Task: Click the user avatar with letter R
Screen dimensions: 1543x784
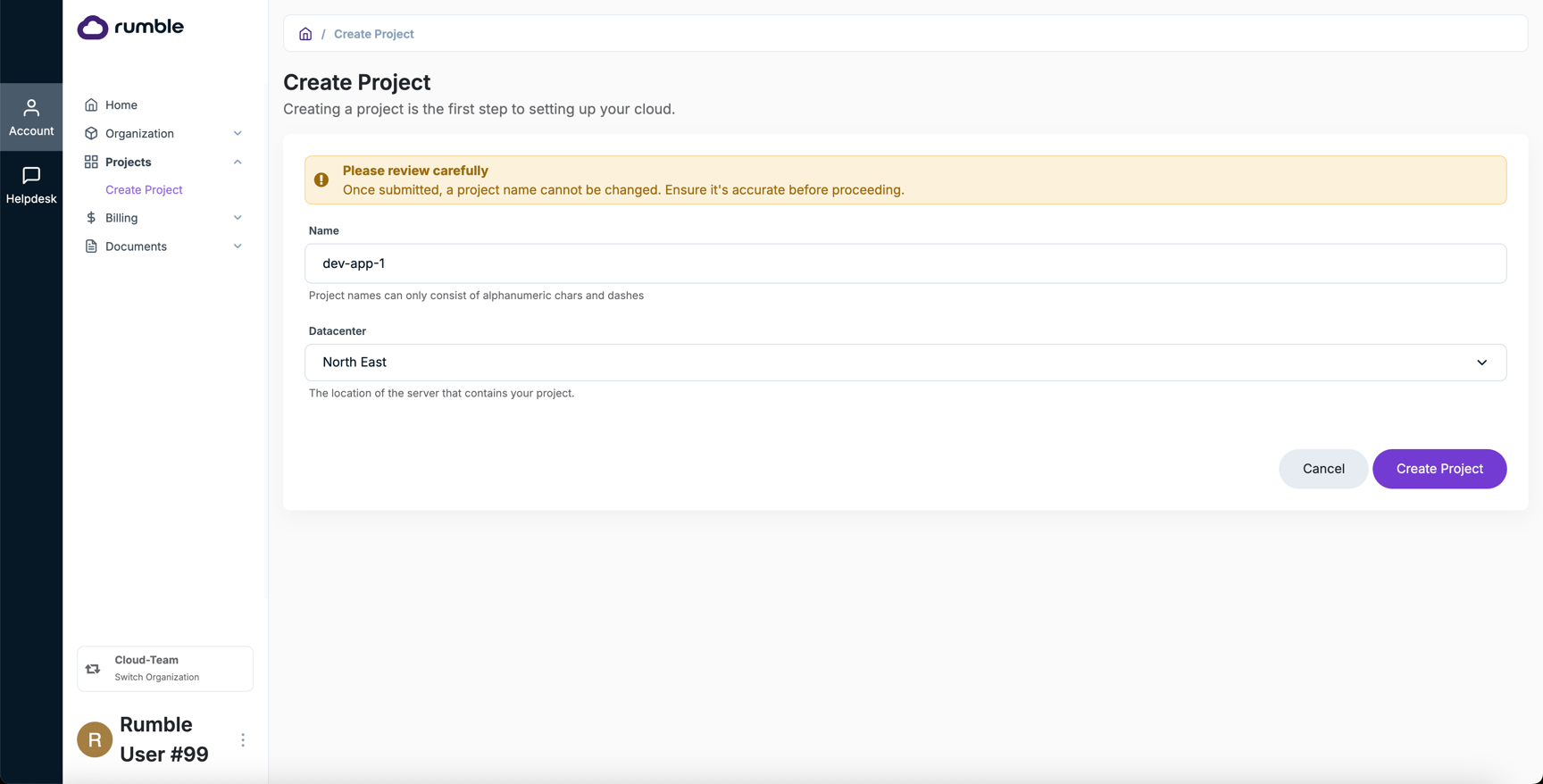Action: (95, 739)
